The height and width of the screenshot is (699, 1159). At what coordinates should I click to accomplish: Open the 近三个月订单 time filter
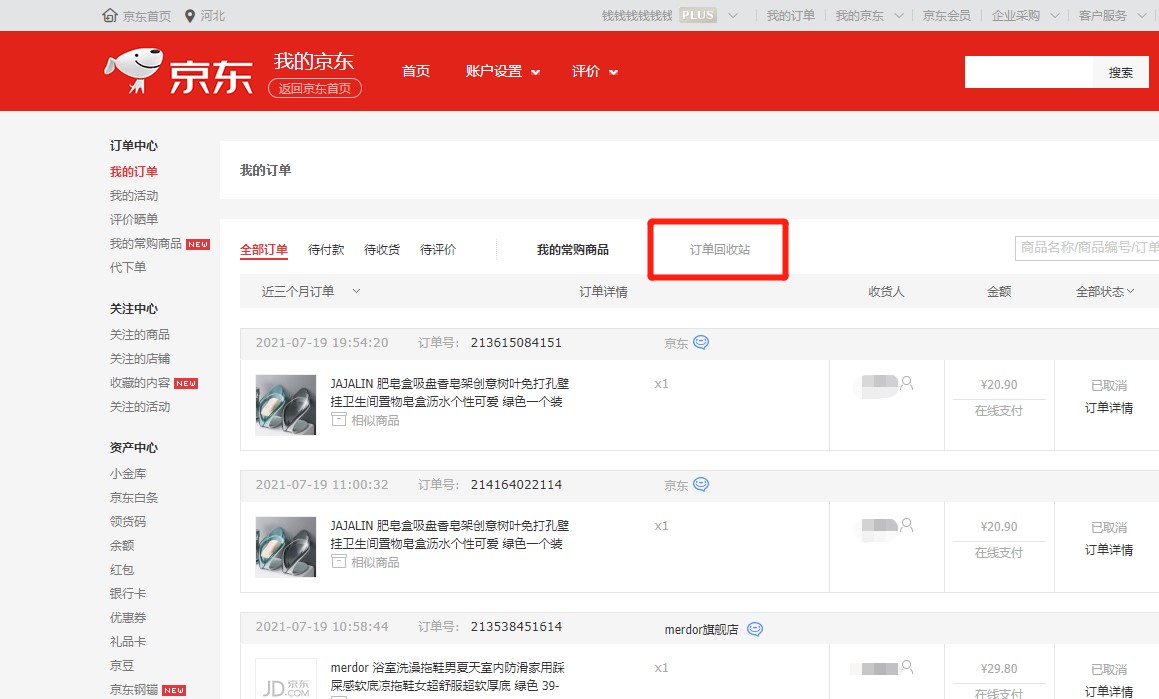pyautogui.click(x=310, y=291)
